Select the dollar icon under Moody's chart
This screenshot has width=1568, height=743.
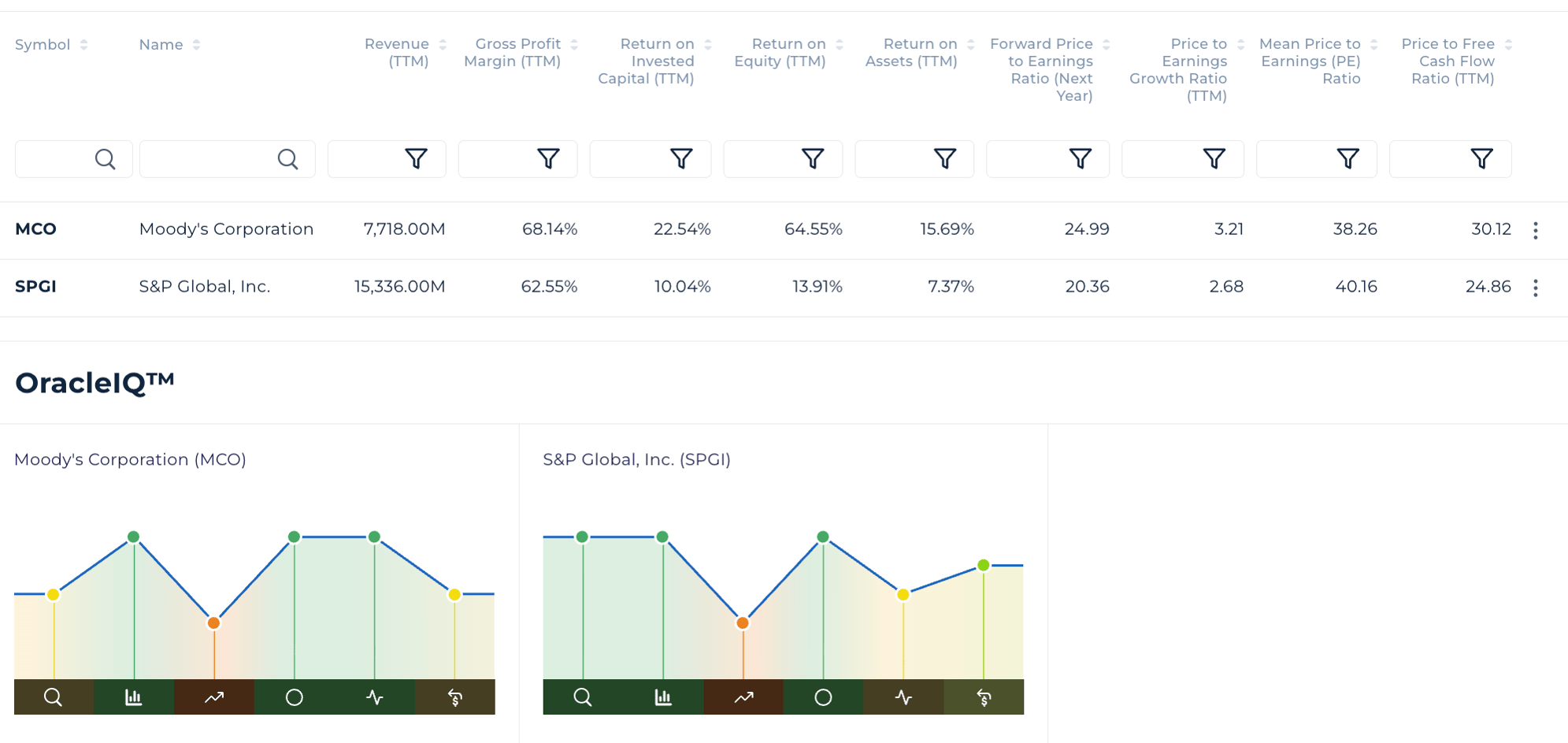455,697
